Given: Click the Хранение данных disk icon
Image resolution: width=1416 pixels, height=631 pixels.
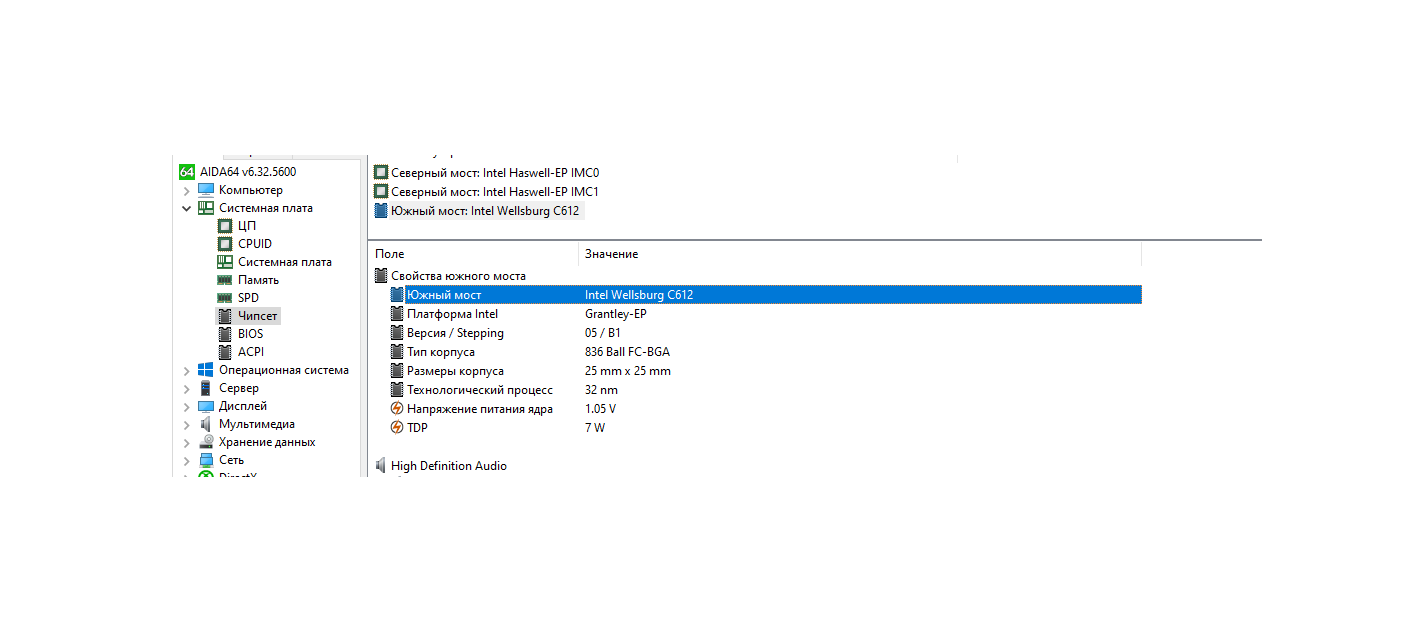Looking at the screenshot, I should [x=206, y=442].
